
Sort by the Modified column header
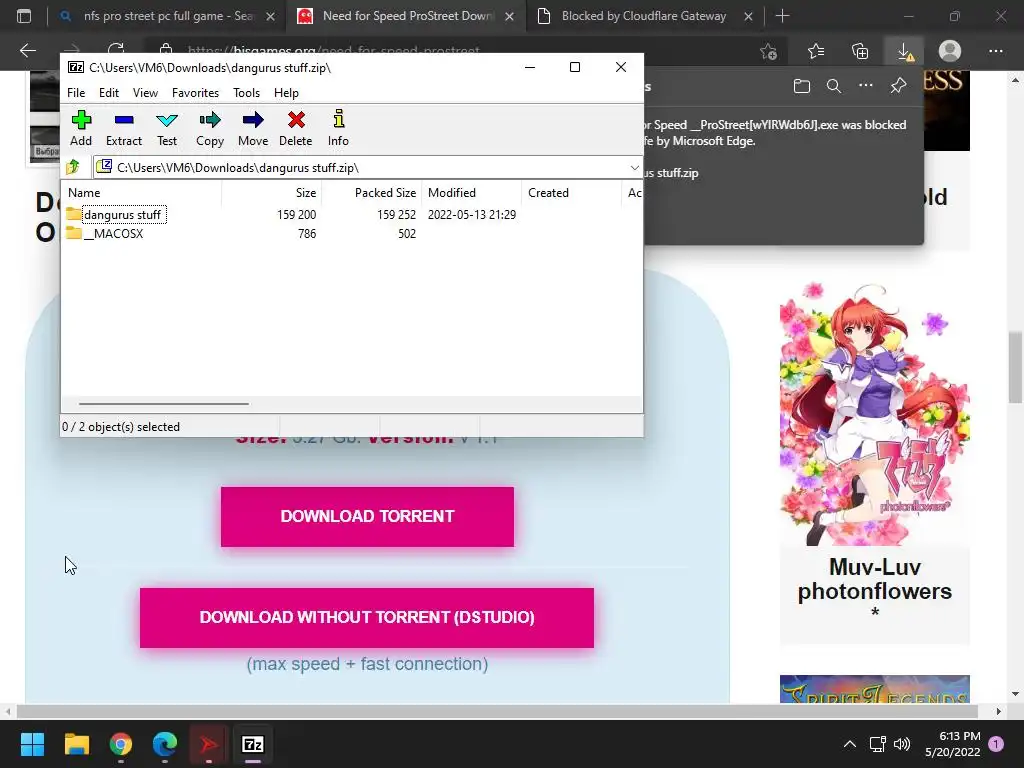472,193
